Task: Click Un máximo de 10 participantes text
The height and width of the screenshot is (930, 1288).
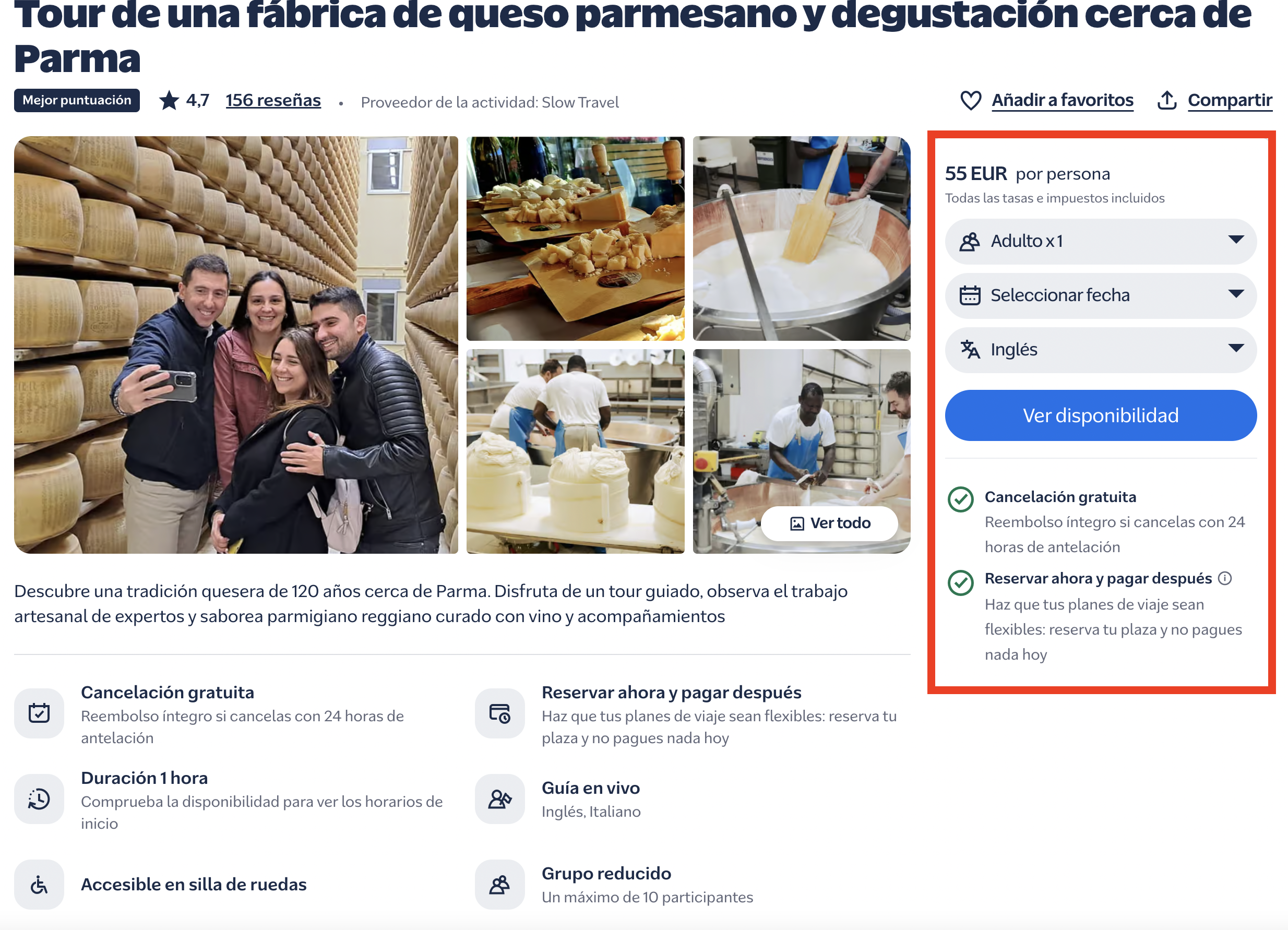Action: click(x=648, y=898)
